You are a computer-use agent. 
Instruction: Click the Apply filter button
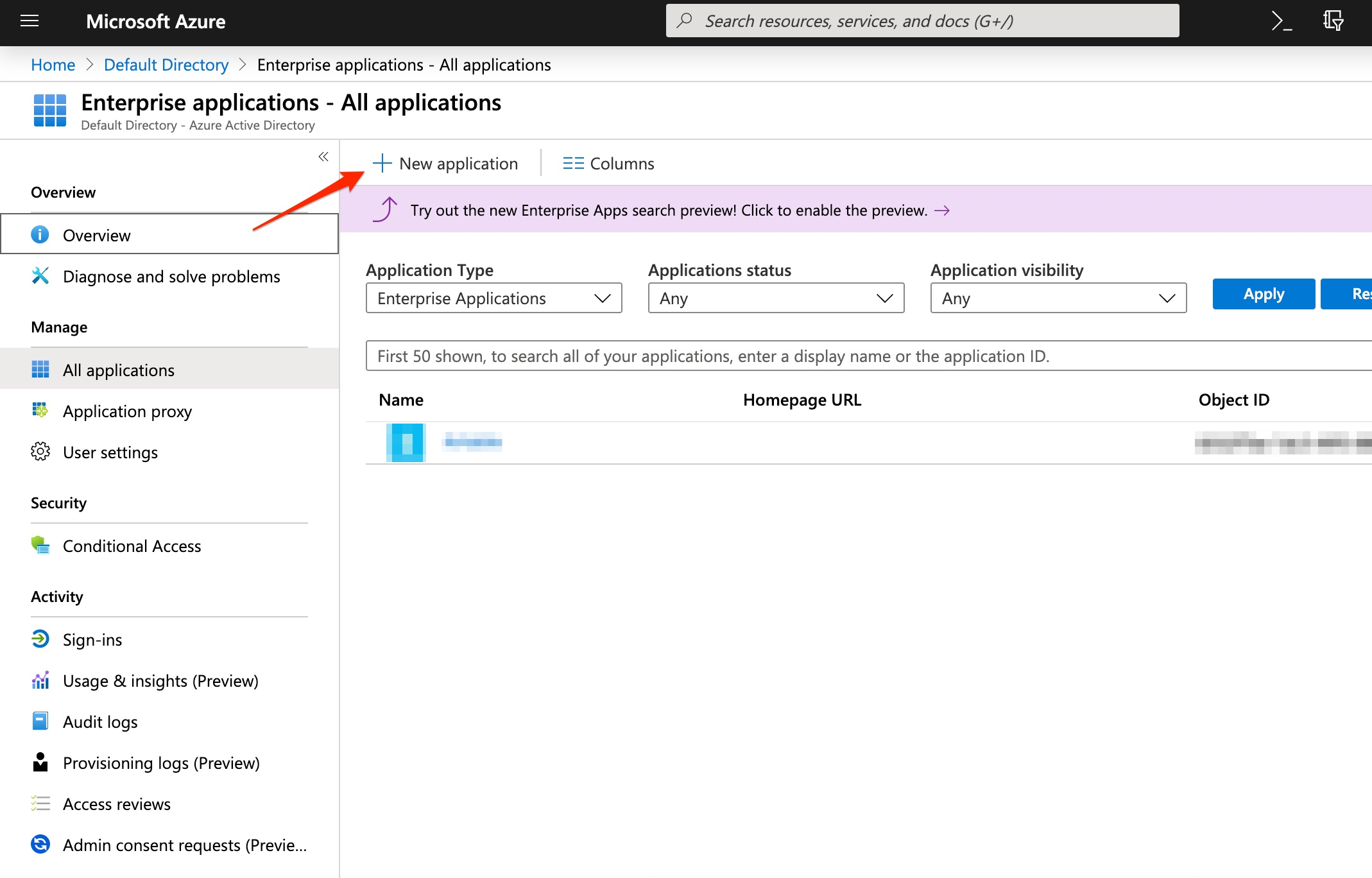tap(1264, 294)
